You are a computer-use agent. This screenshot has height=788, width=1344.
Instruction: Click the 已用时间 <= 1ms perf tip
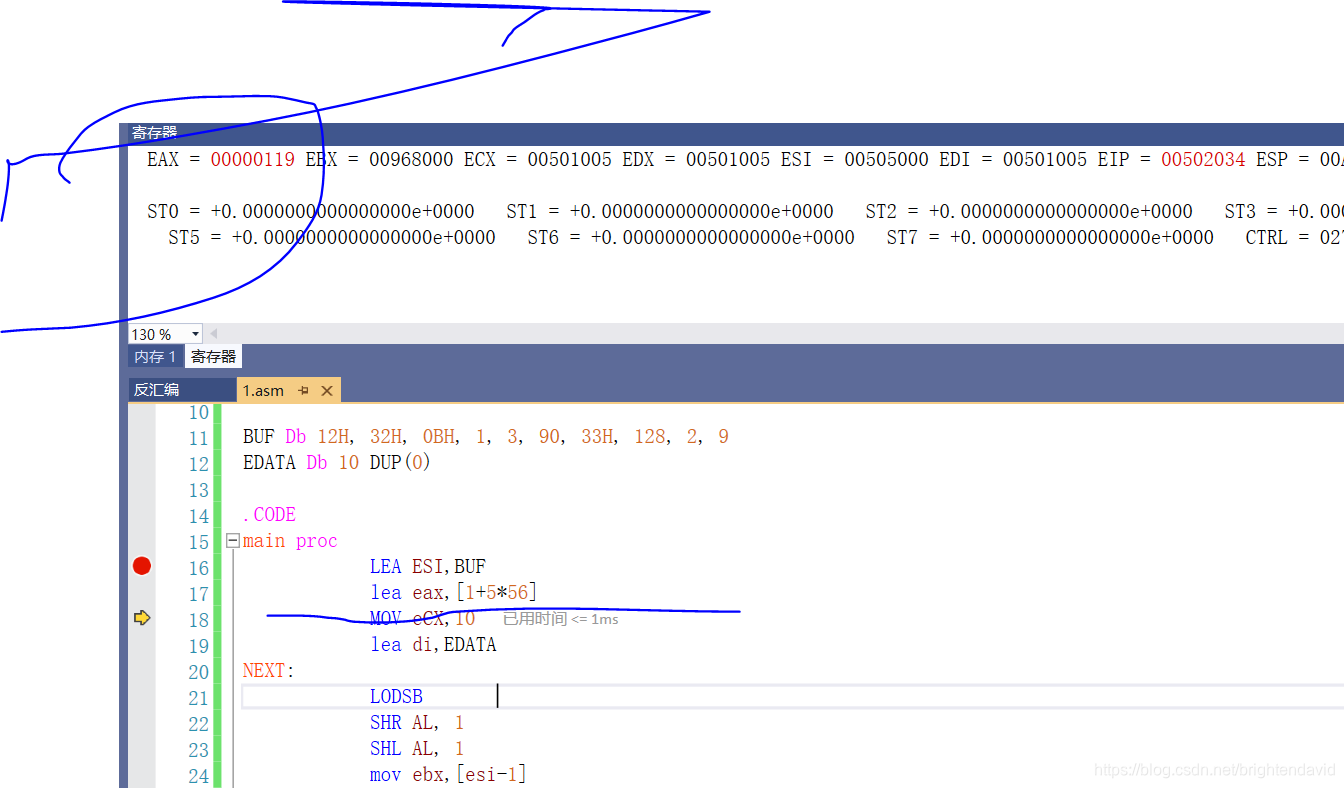pyautogui.click(x=560, y=619)
